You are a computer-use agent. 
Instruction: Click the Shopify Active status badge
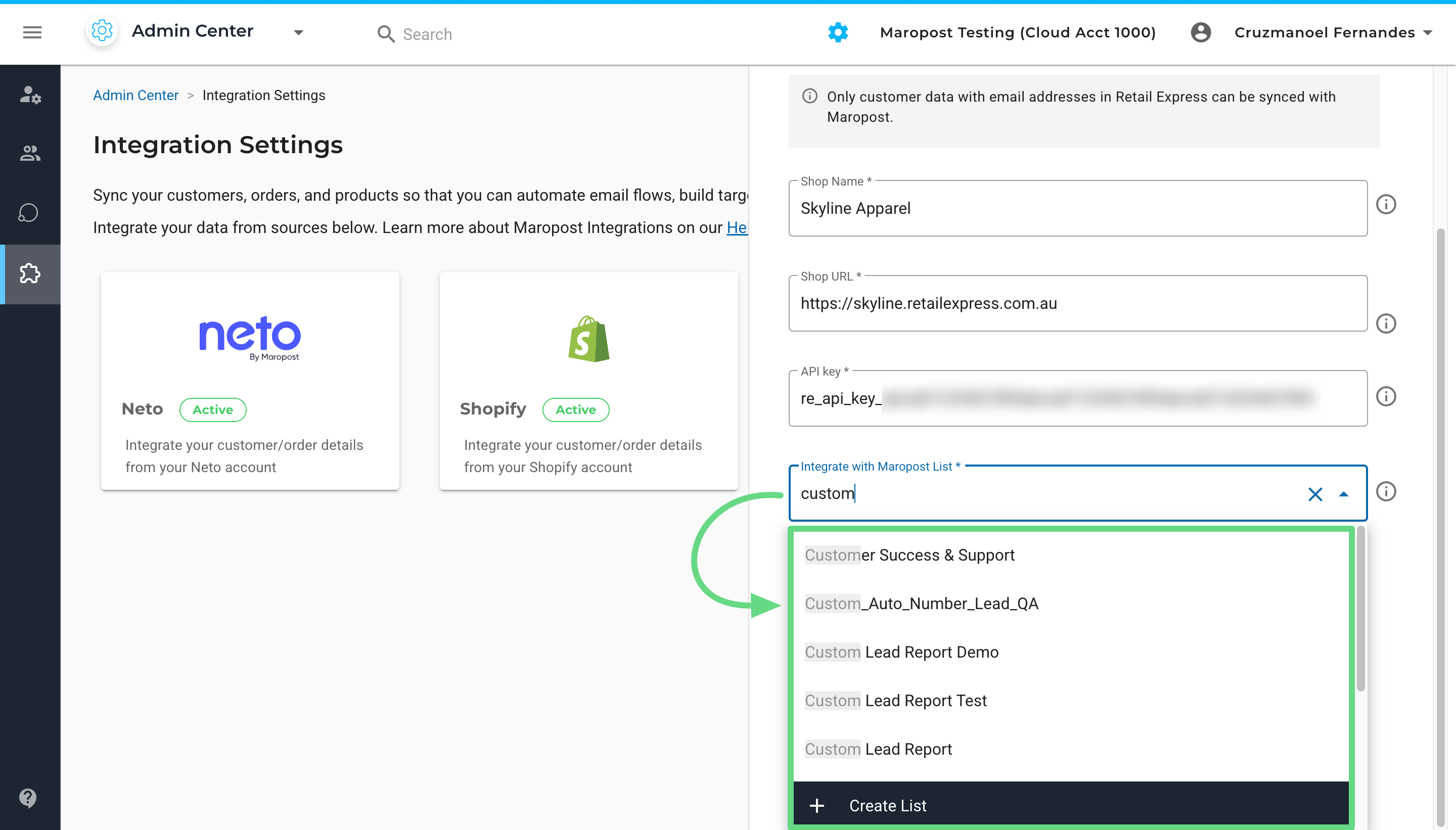(576, 409)
